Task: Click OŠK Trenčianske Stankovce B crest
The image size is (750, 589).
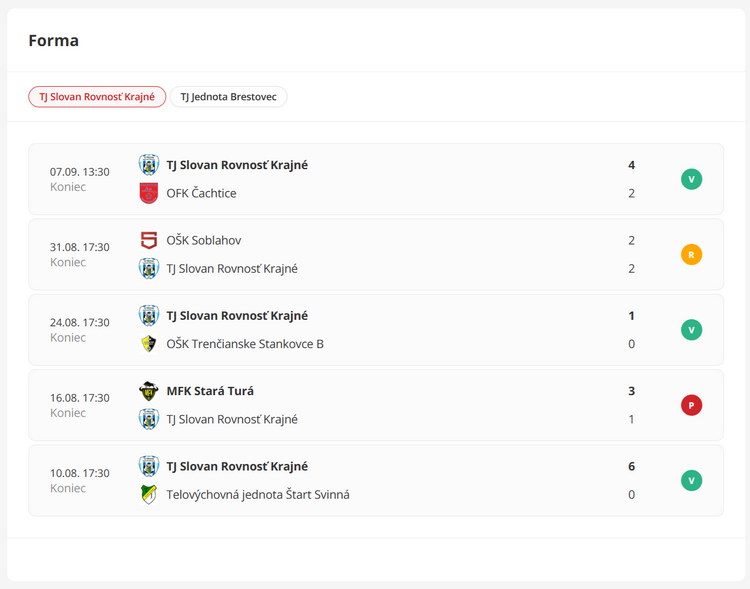Action: (149, 344)
